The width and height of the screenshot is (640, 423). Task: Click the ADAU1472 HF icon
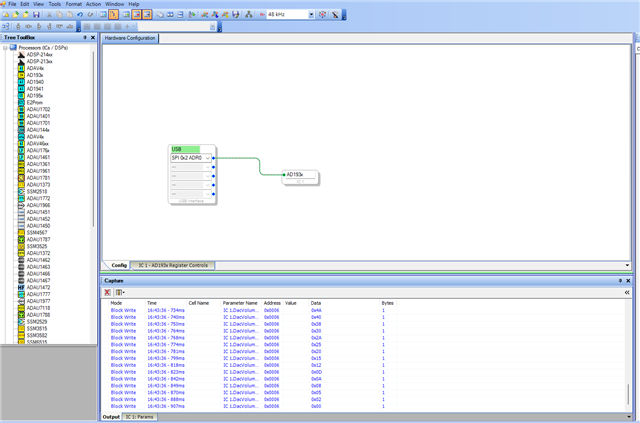(x=21, y=287)
